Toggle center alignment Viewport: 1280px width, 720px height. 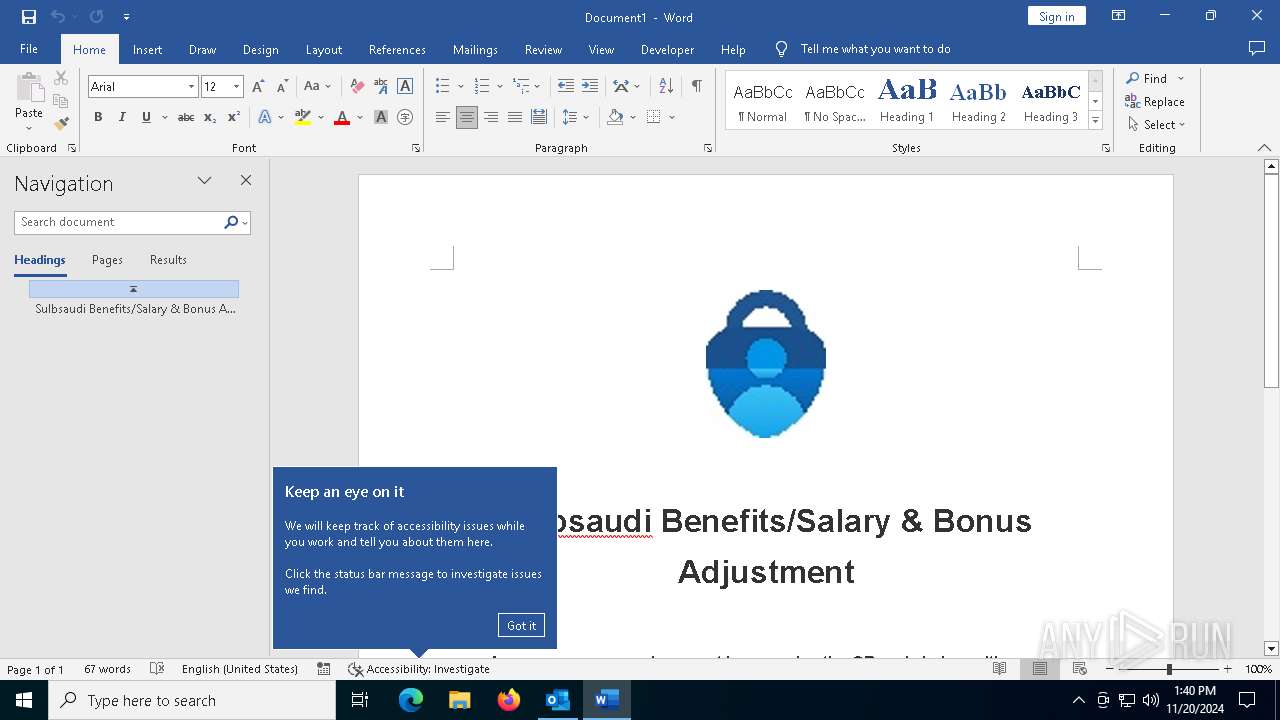[467, 117]
